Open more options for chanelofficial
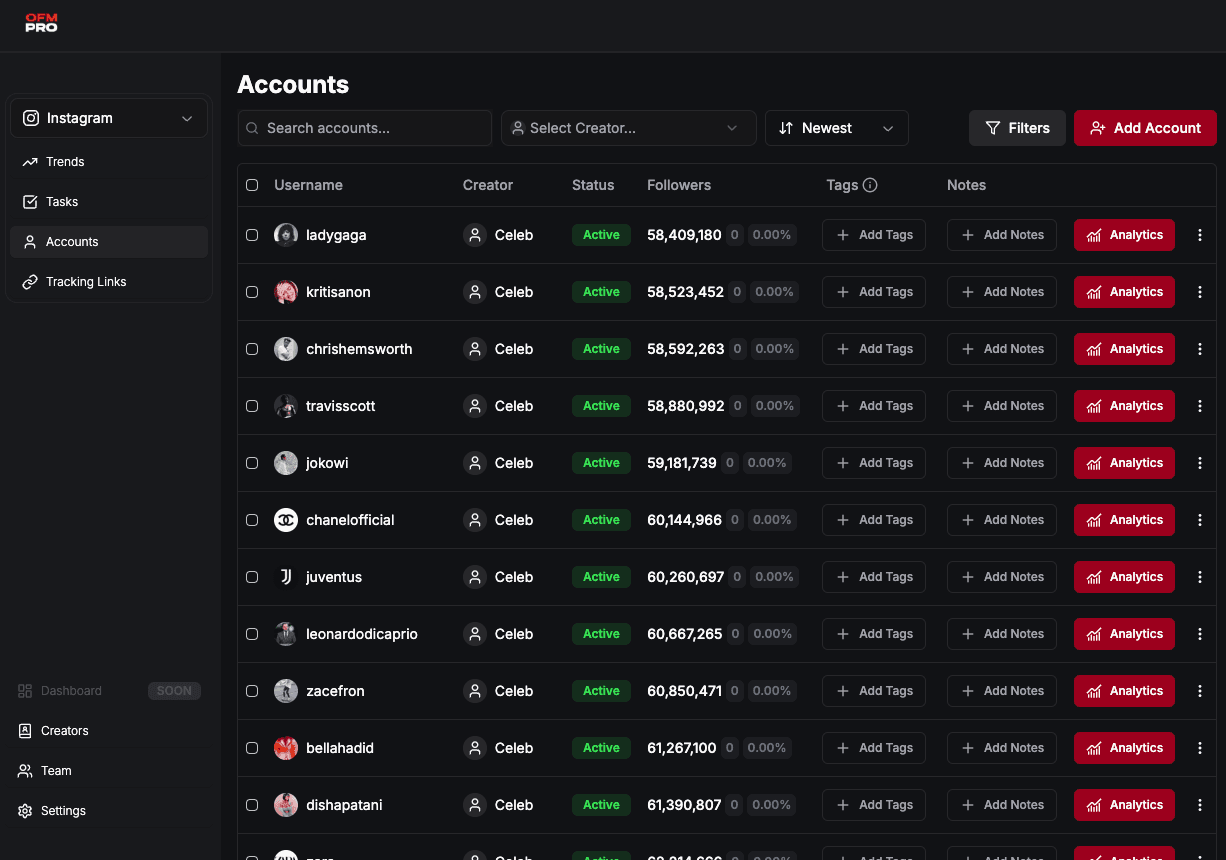Viewport: 1226px width, 860px height. coord(1200,520)
